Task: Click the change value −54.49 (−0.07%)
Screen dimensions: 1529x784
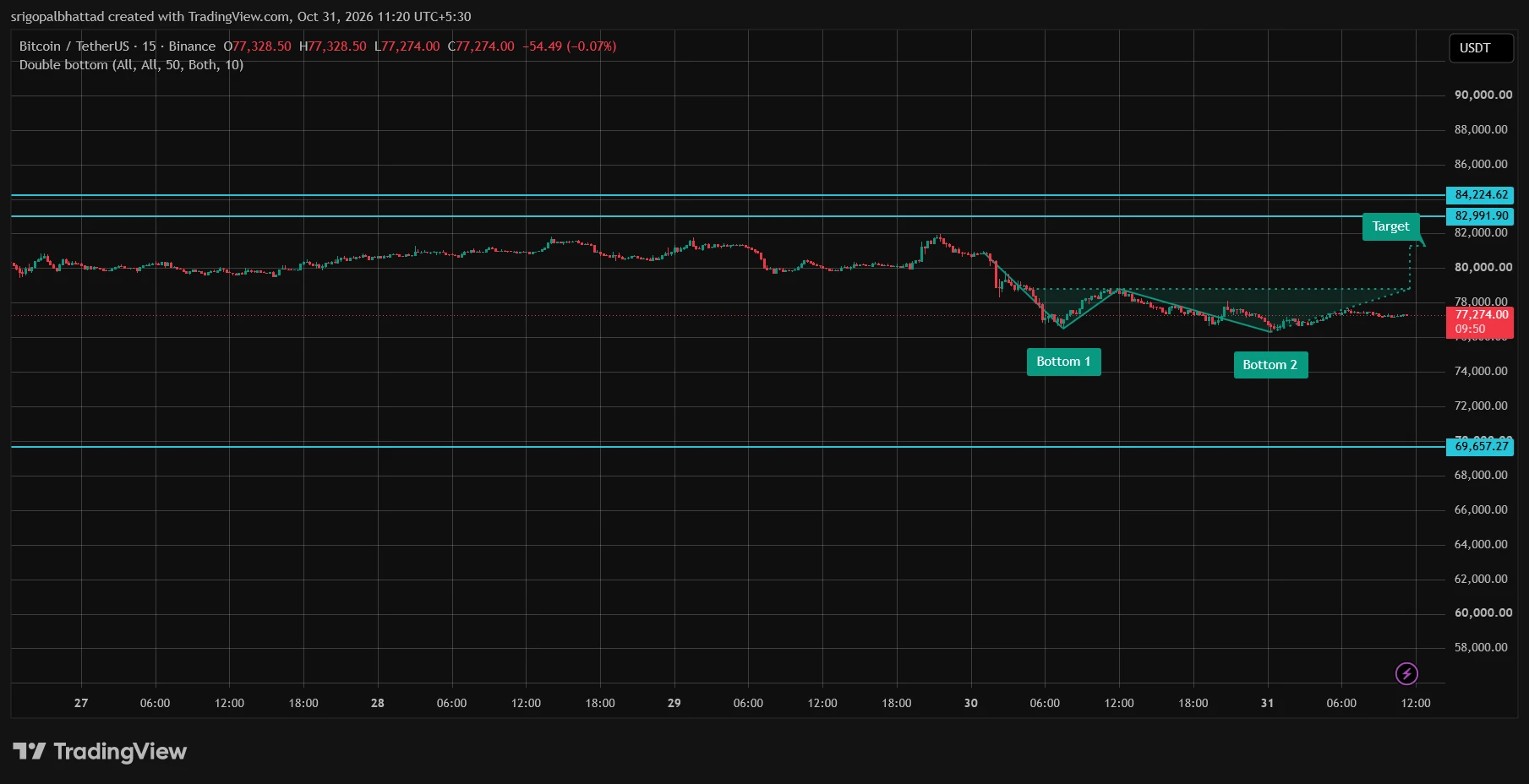Action: (x=570, y=46)
